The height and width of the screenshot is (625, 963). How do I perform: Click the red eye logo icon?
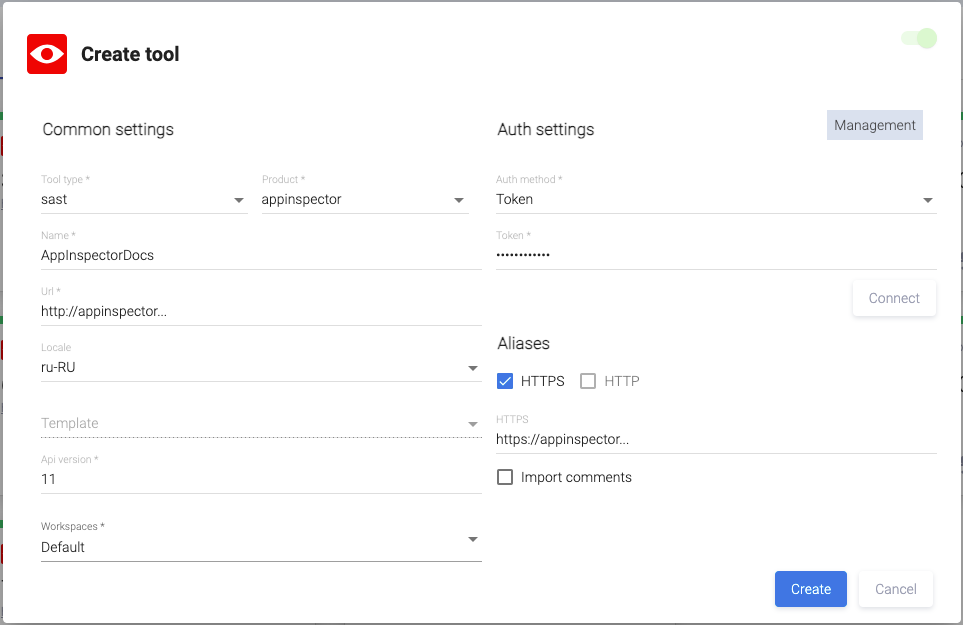pos(47,54)
